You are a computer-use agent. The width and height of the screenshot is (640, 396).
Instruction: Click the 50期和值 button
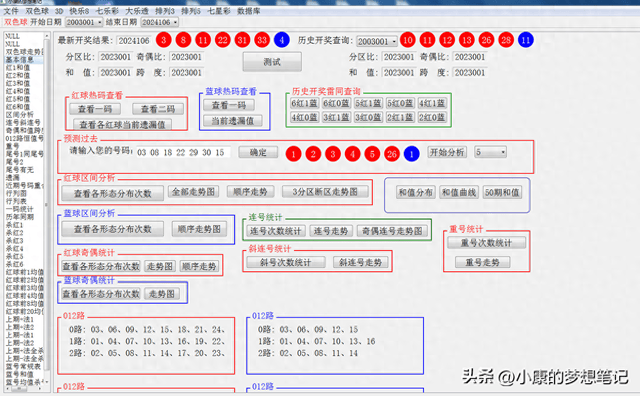(x=502, y=192)
